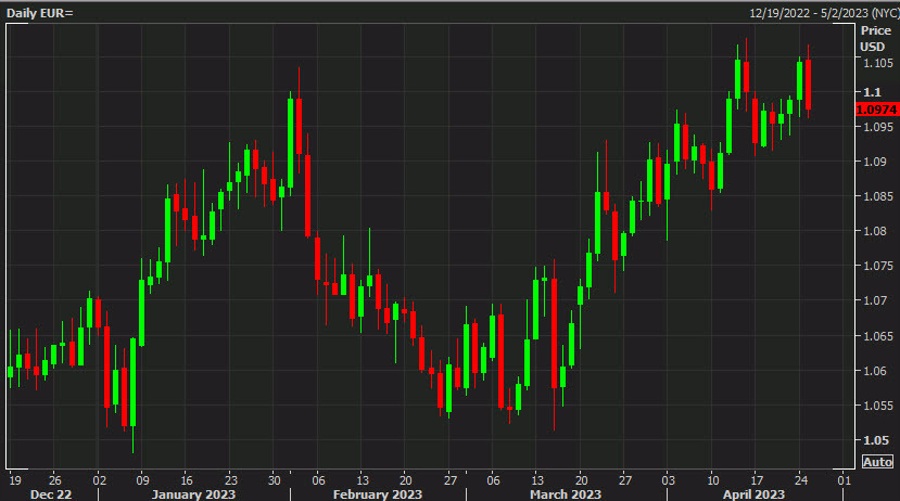The image size is (900, 501).
Task: Click the 1.065 price axis label
Action: tap(878, 336)
